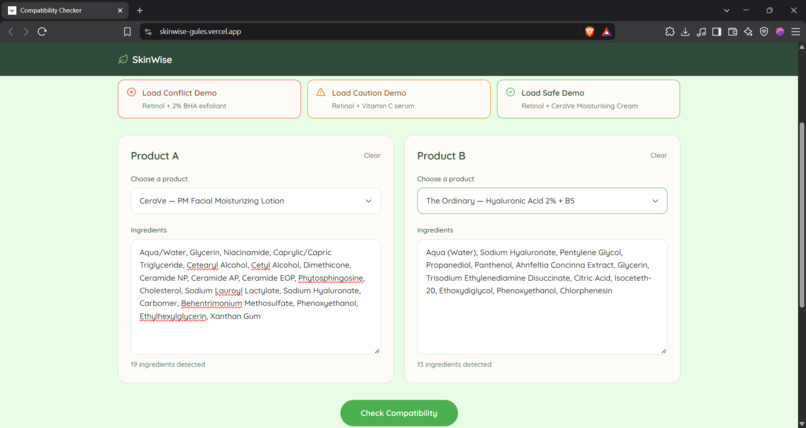Toggle the browser sidebar panel icon
This screenshot has height=428, width=806.
pos(717,32)
